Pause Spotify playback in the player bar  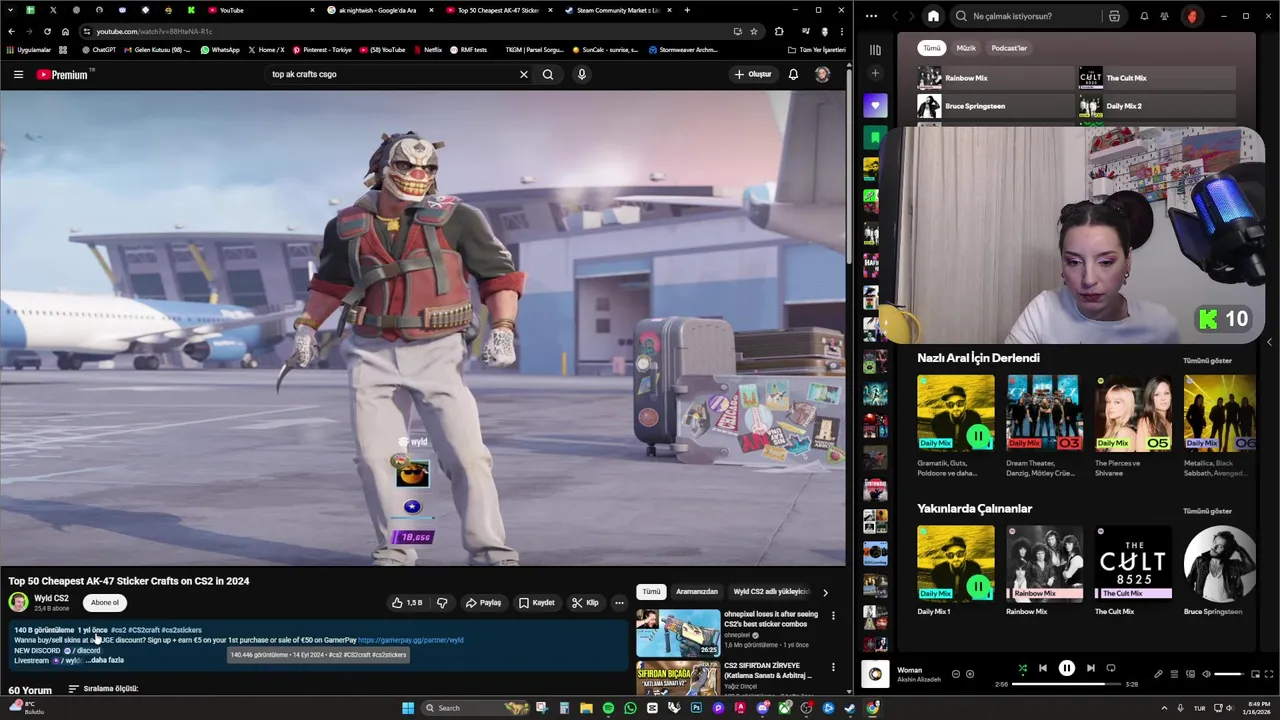[x=1067, y=668]
